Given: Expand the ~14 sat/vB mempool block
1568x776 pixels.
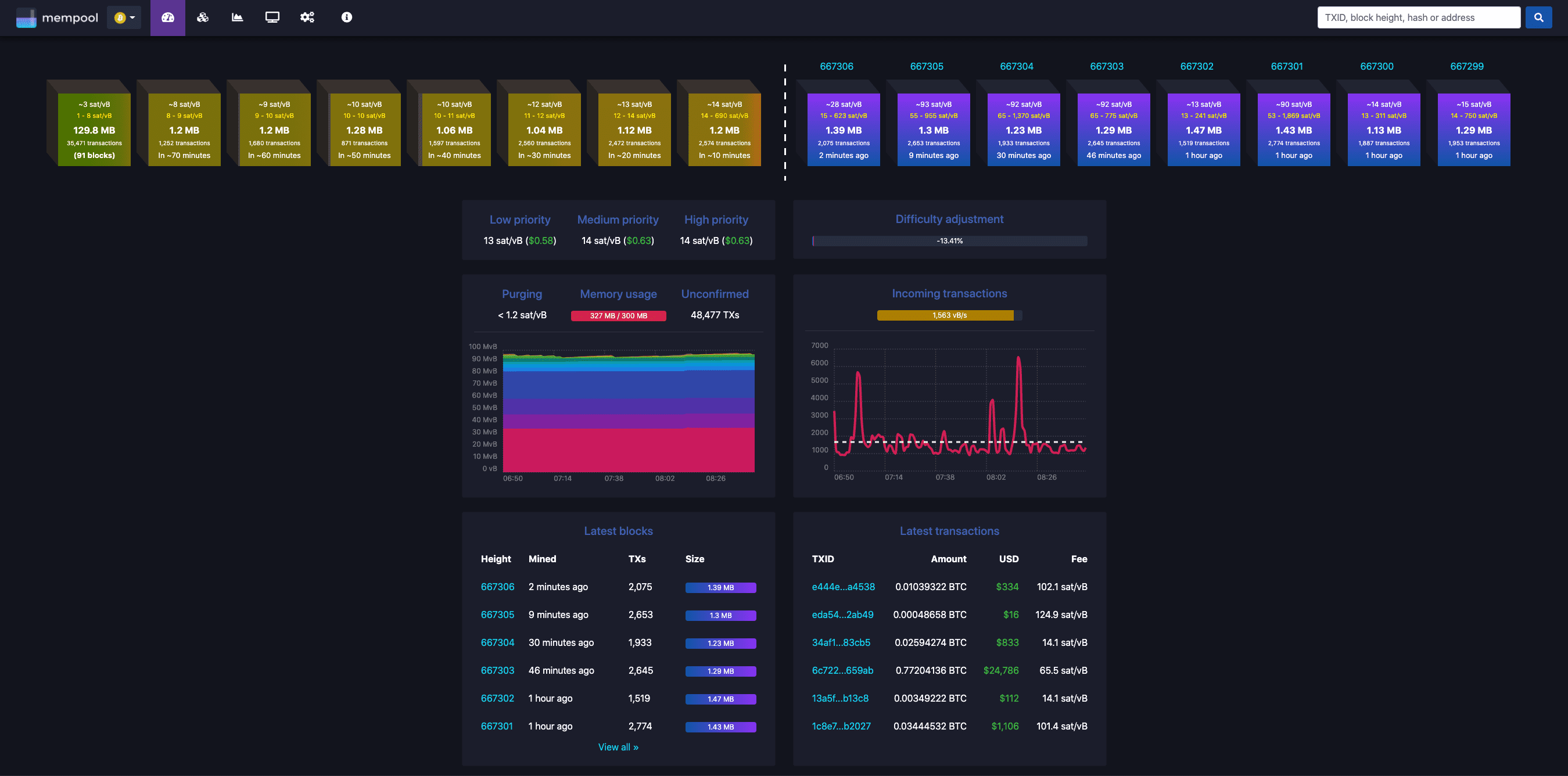Looking at the screenshot, I should tap(724, 129).
